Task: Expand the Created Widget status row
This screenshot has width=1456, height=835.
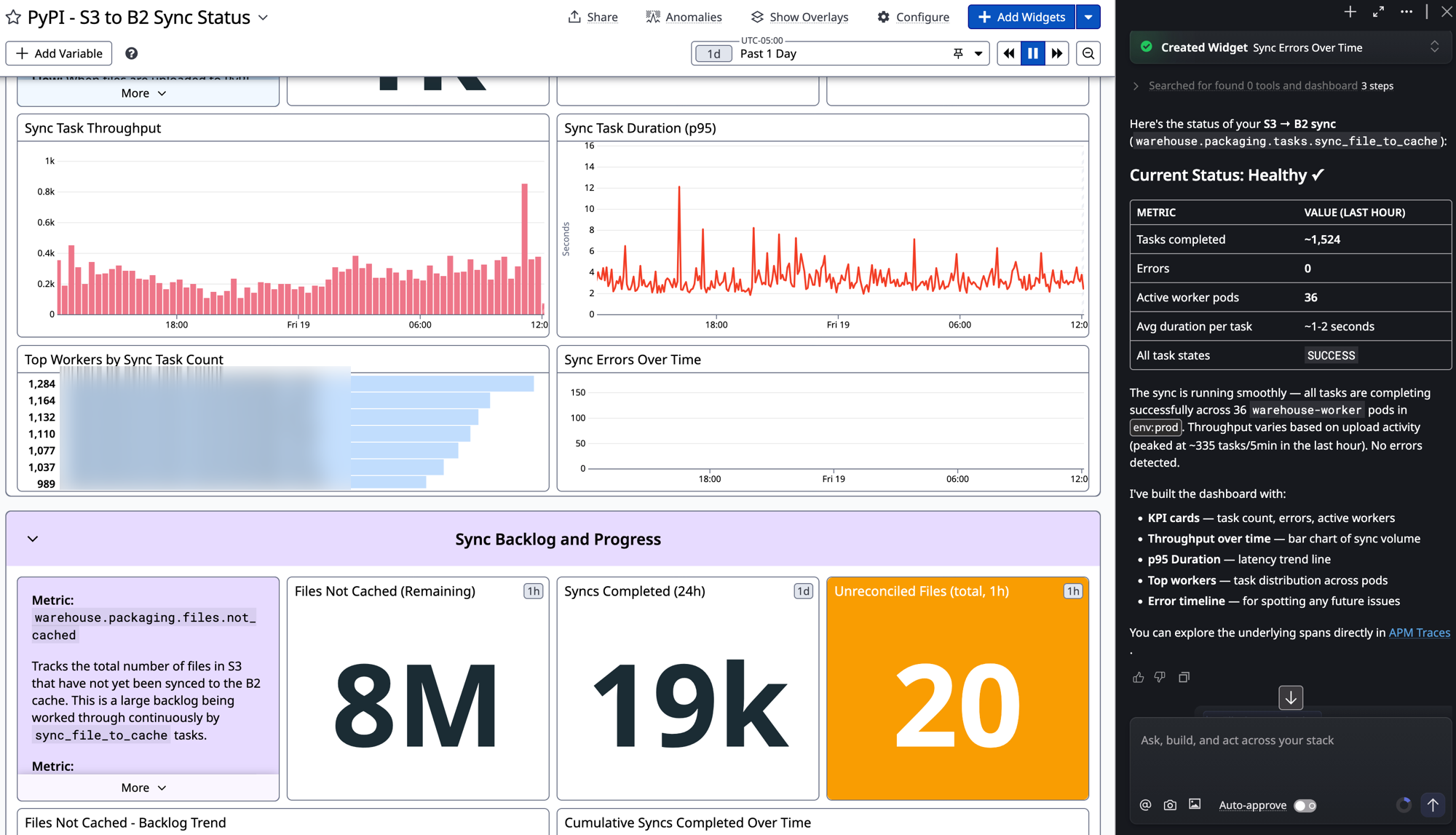Action: (1289, 47)
